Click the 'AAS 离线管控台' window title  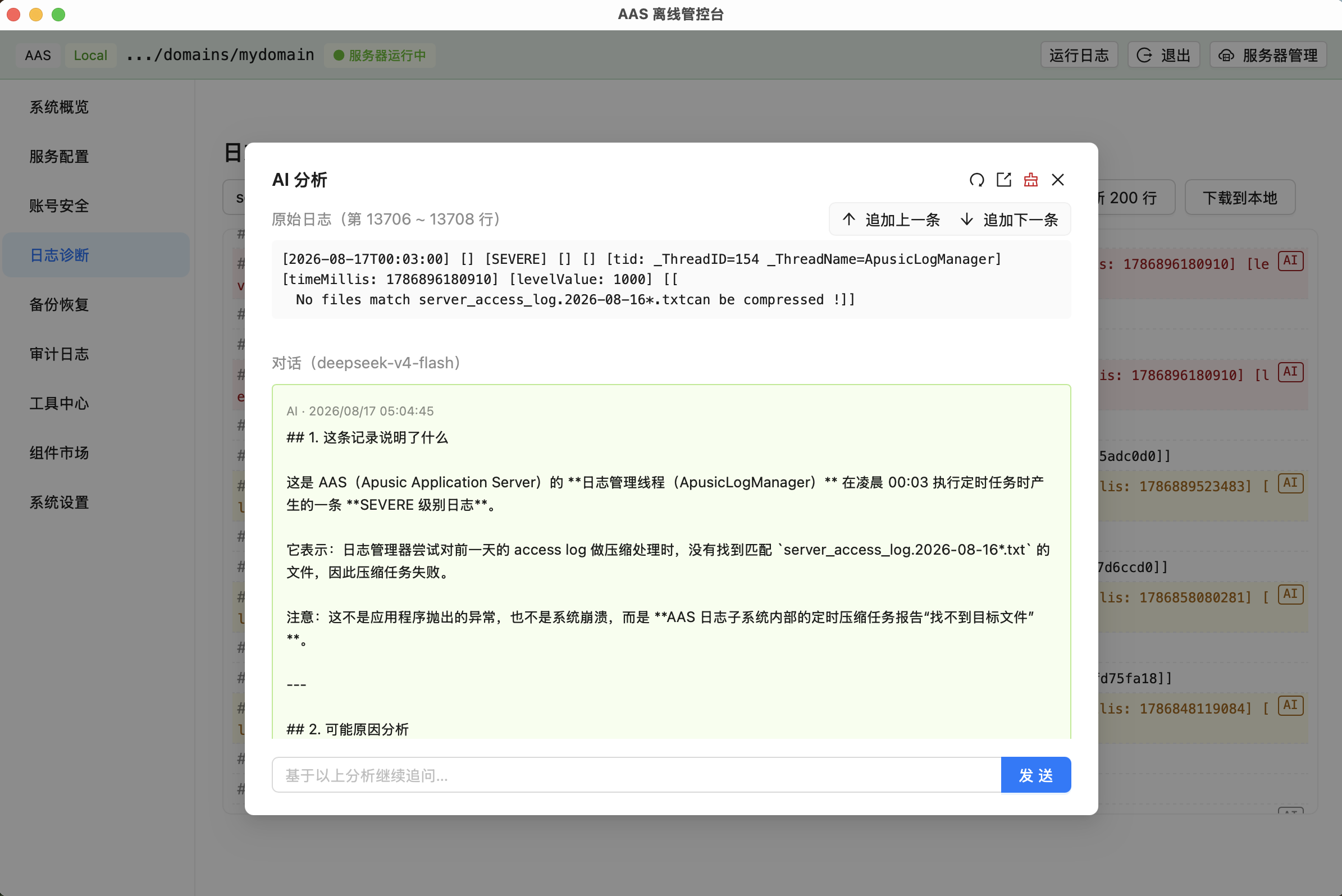(671, 14)
